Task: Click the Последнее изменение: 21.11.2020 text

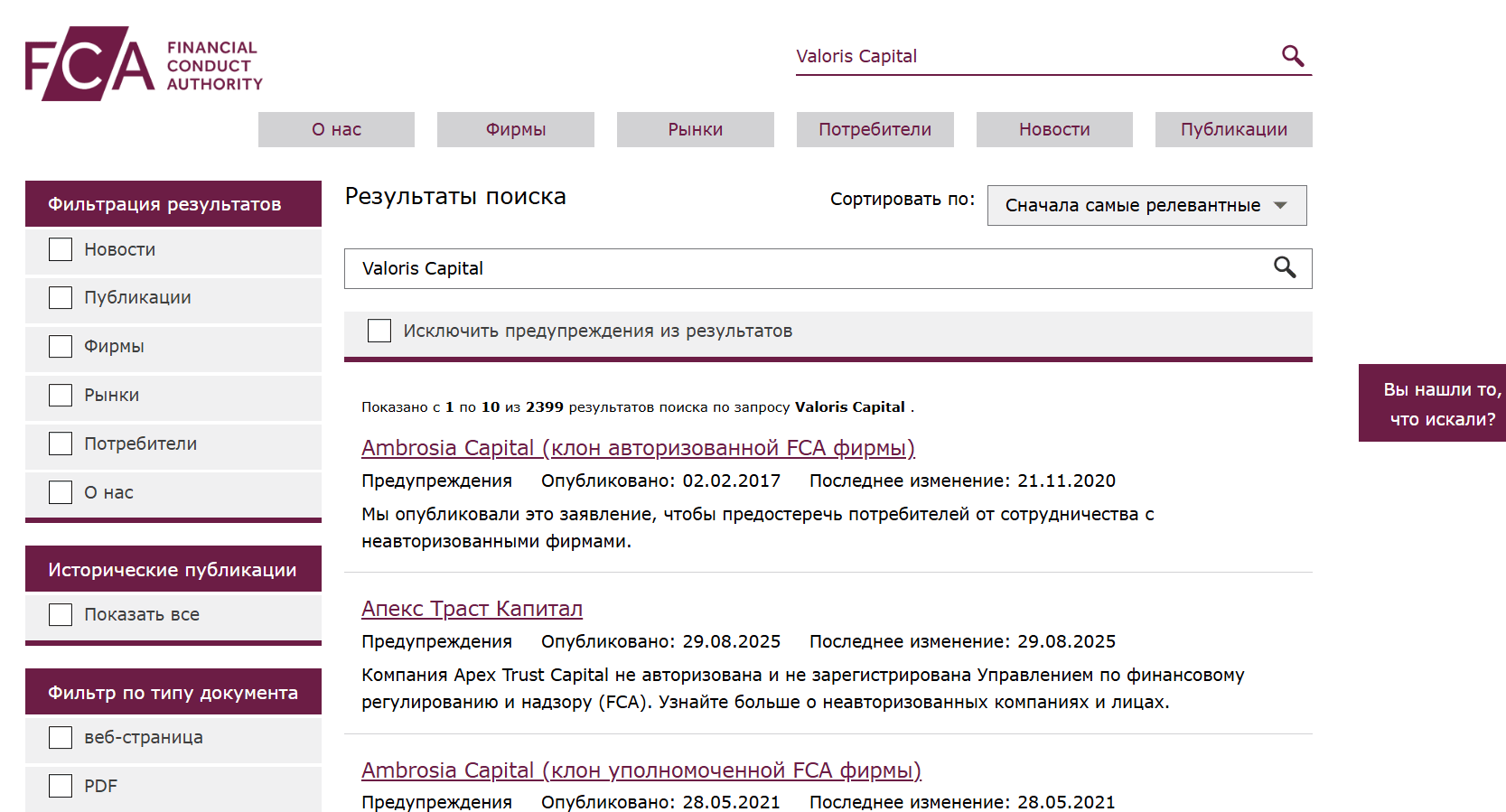Action: (962, 481)
